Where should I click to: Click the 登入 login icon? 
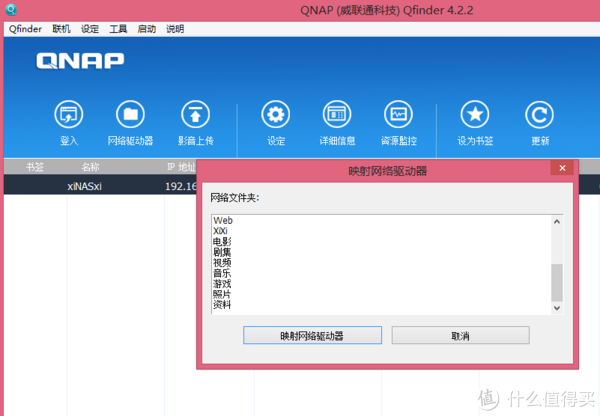pyautogui.click(x=69, y=114)
